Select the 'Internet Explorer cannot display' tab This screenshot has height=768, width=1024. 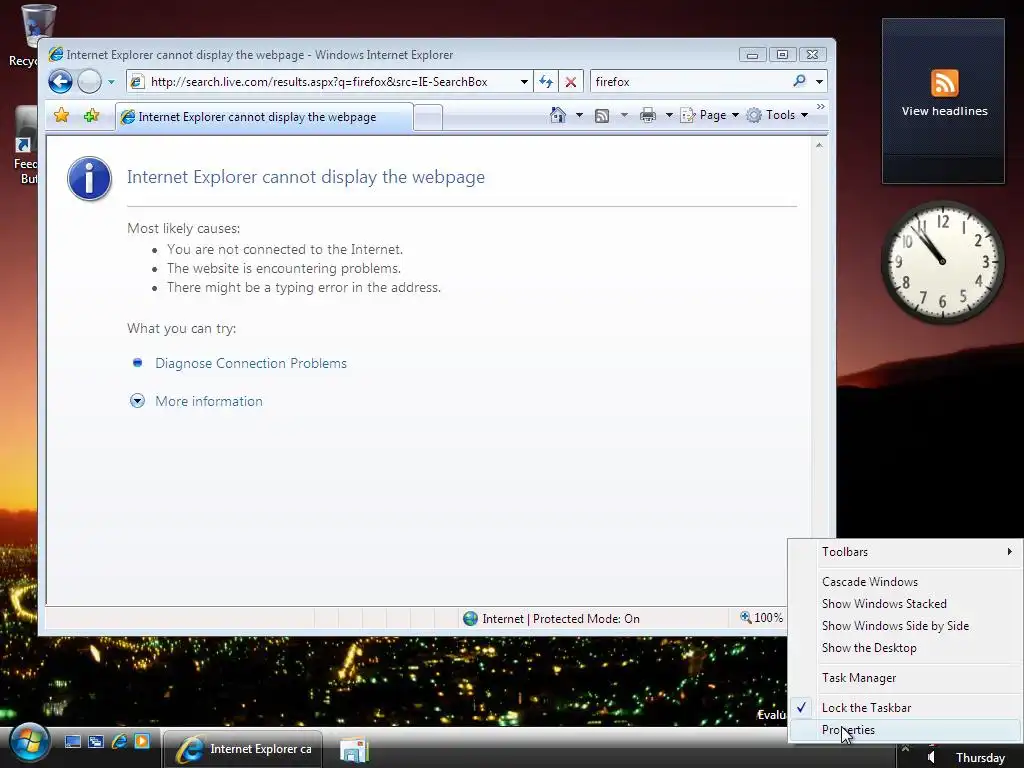(264, 117)
